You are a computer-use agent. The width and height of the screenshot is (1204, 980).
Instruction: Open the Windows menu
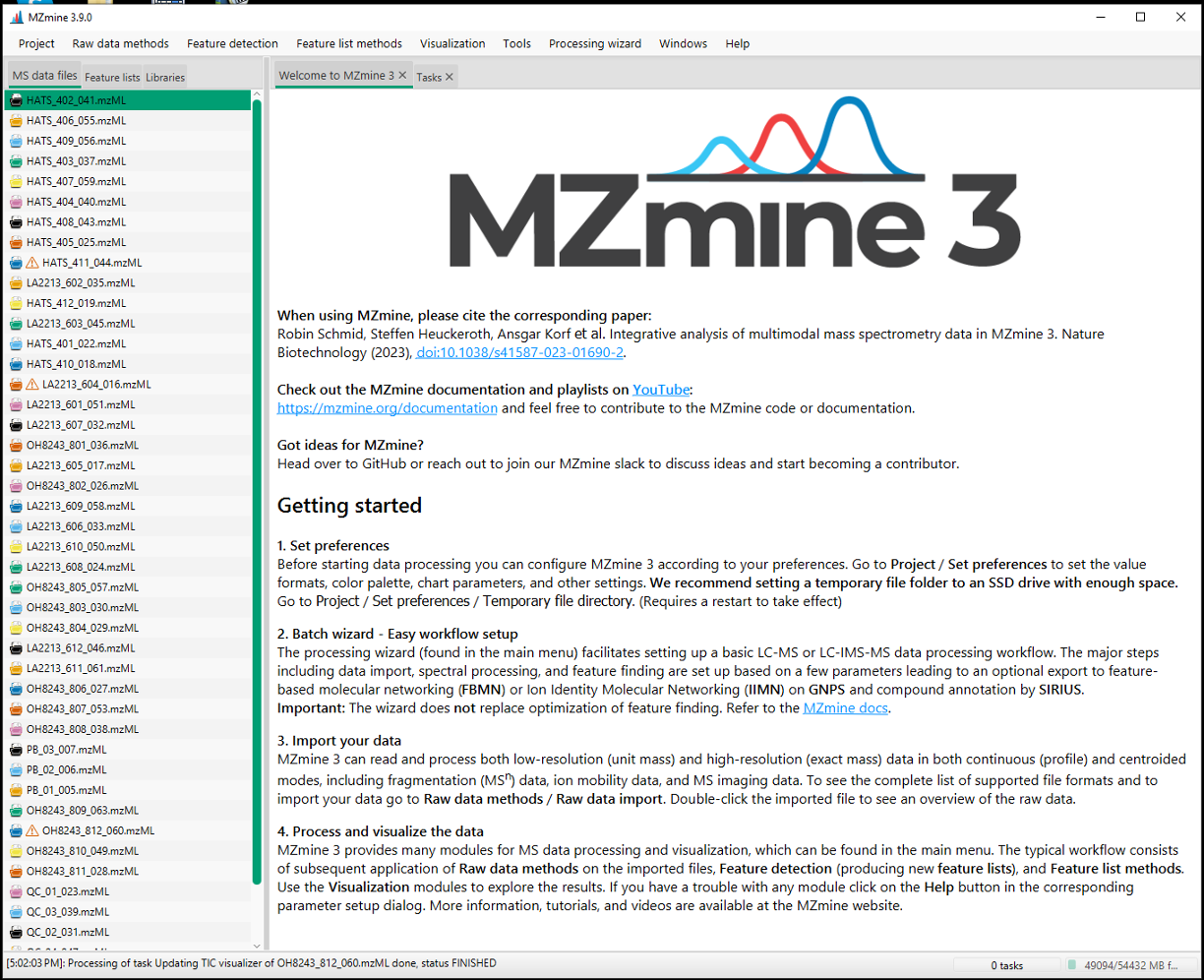pyautogui.click(x=683, y=43)
